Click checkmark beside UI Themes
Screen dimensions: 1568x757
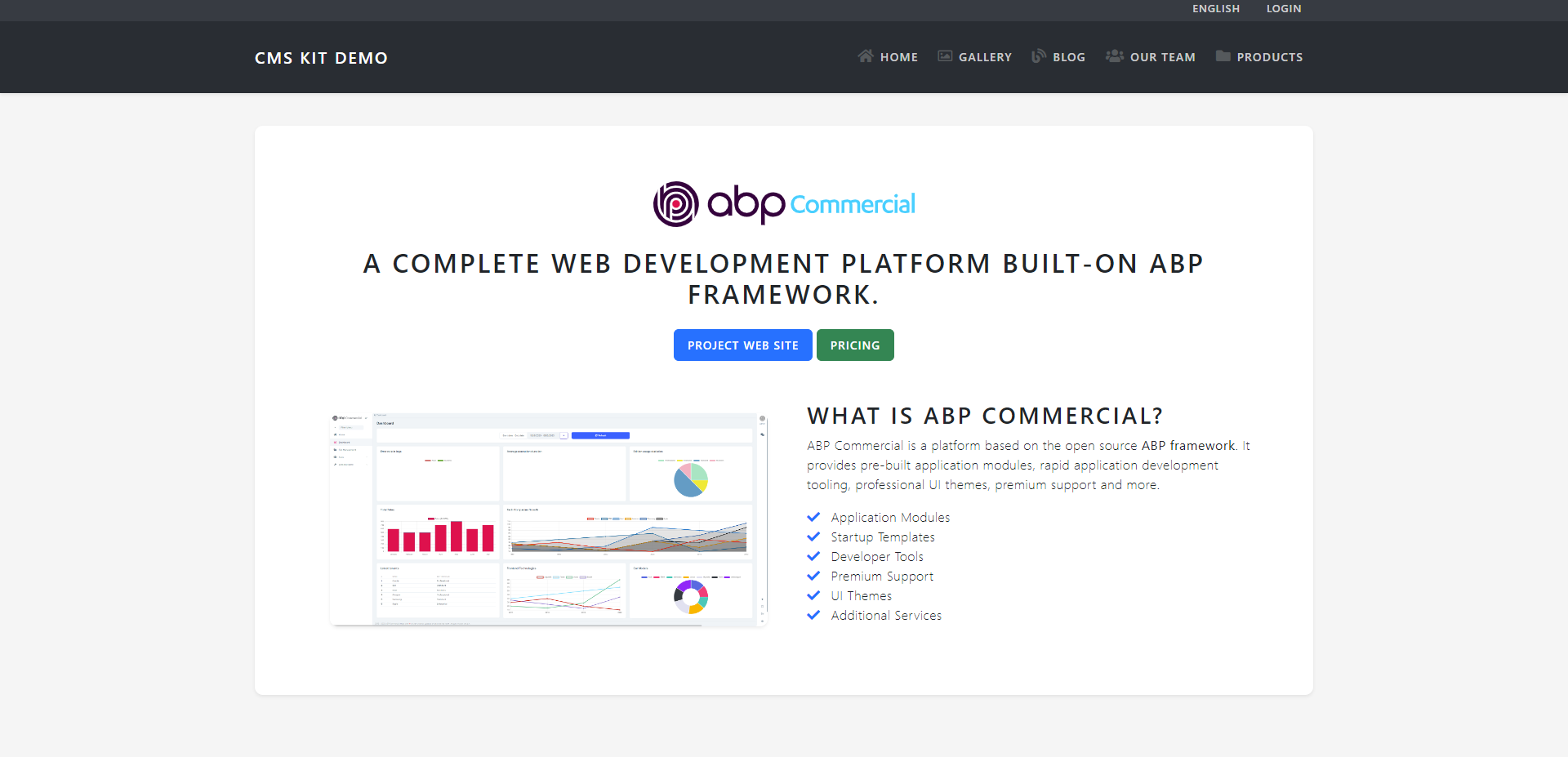click(x=813, y=595)
